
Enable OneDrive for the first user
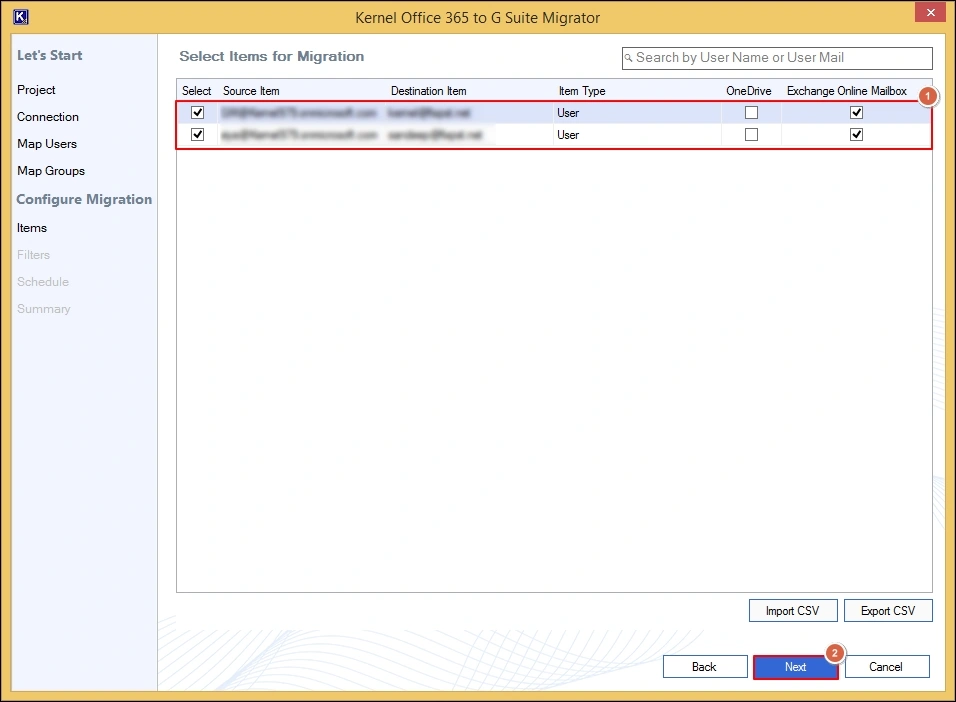(x=751, y=113)
